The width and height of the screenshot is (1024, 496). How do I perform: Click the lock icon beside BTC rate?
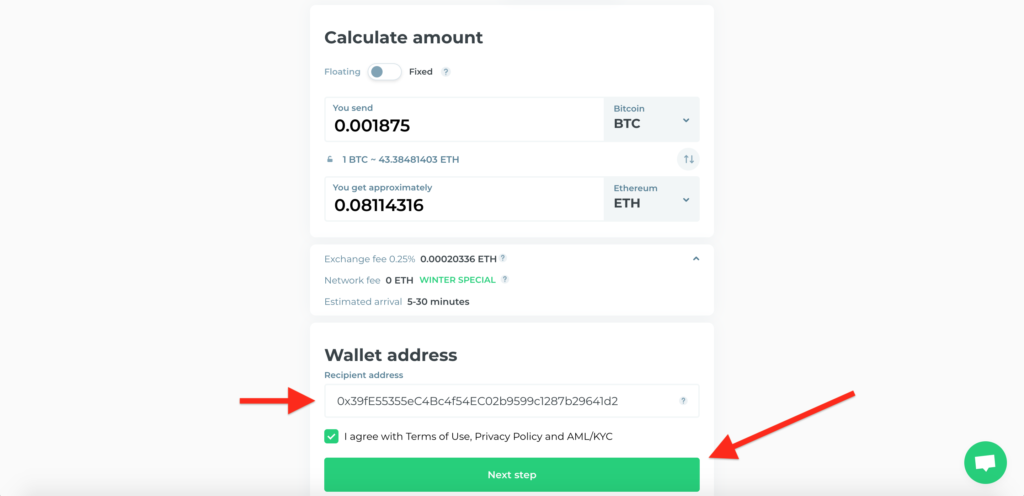(x=330, y=159)
